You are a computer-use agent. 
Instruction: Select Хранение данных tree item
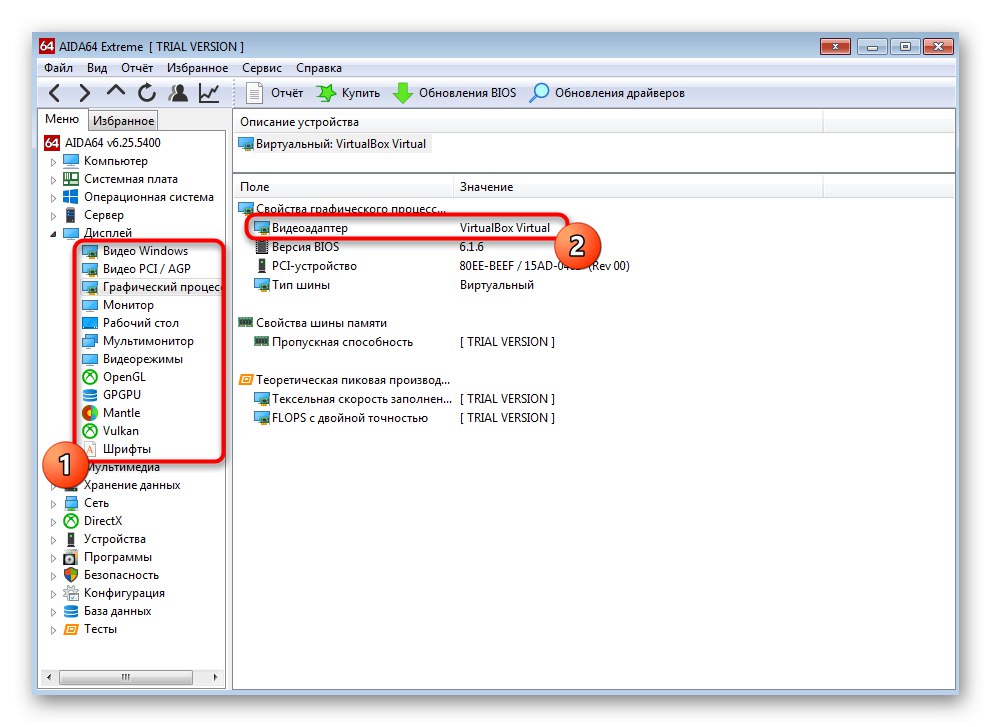pyautogui.click(x=131, y=486)
